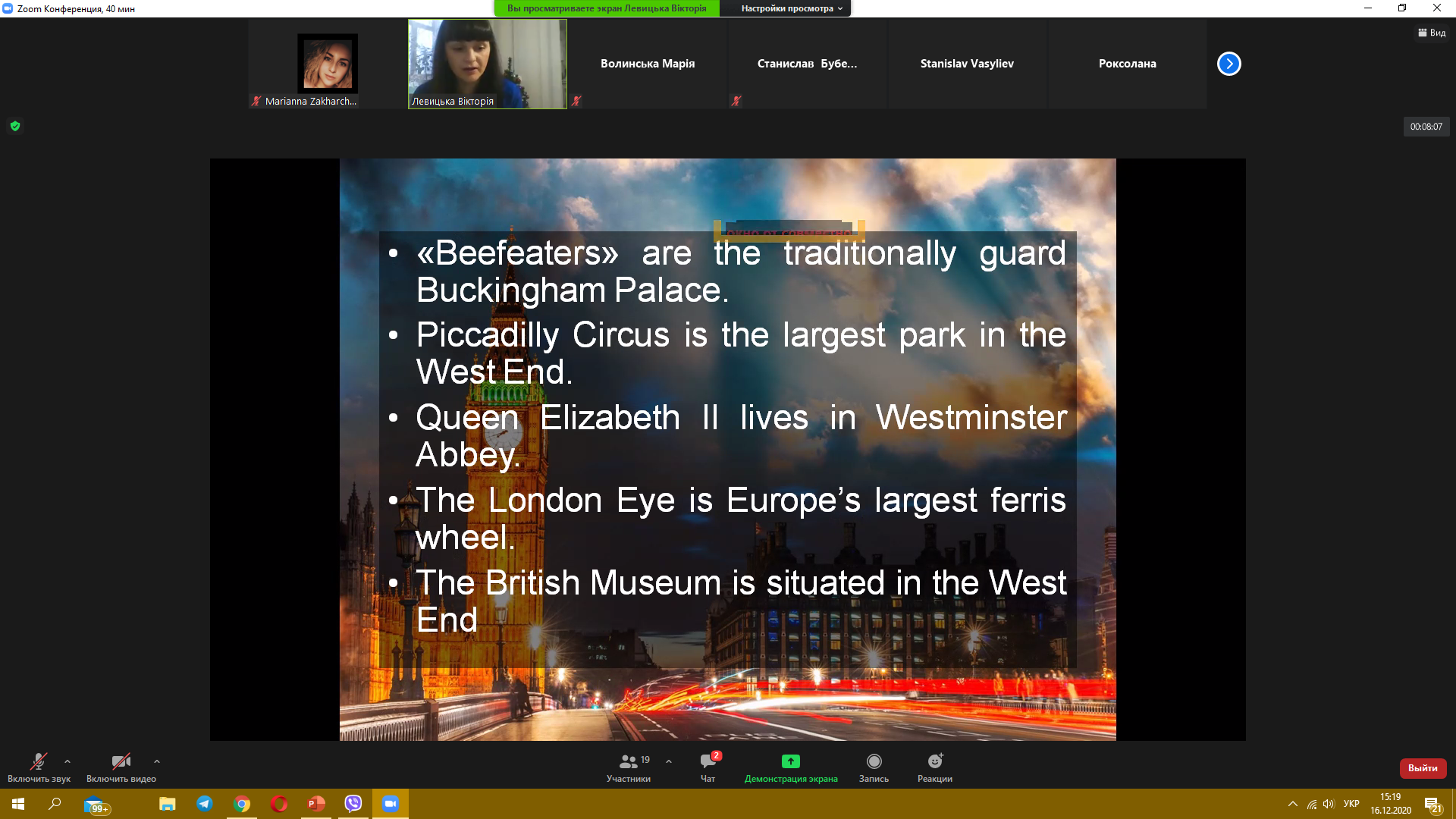Viewport: 1456px width, 819px height.
Task: Show next participants with the blue arrow
Action: pos(1228,64)
